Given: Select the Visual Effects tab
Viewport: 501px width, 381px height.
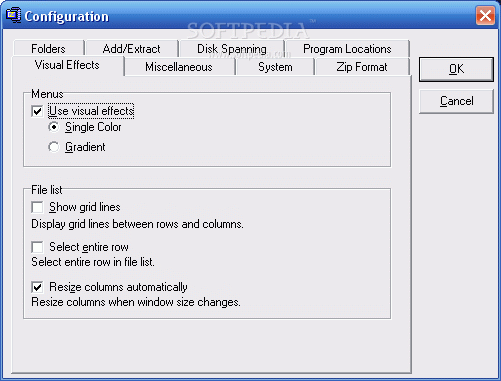Looking at the screenshot, I should click(x=67, y=65).
